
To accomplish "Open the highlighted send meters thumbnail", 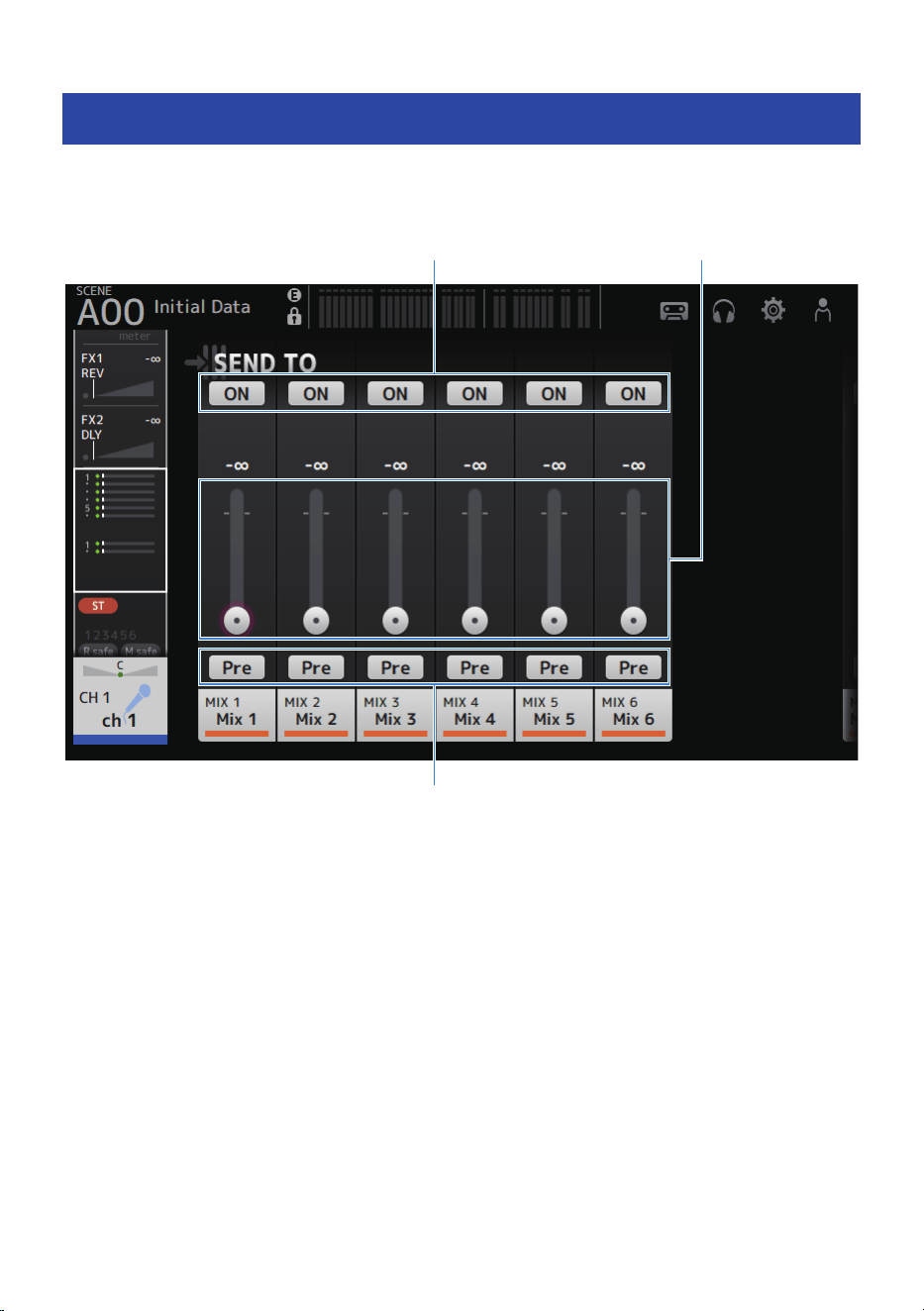I will [121, 530].
